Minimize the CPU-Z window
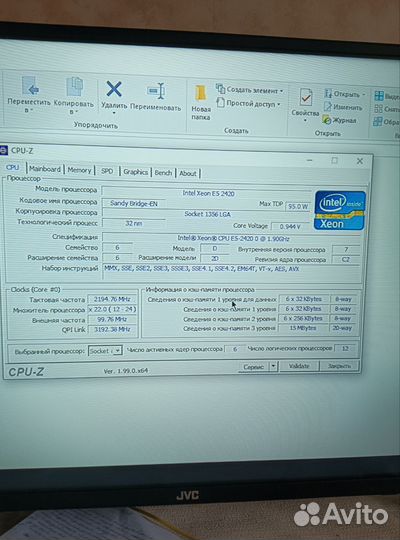This screenshot has height=540, width=400. (309, 160)
